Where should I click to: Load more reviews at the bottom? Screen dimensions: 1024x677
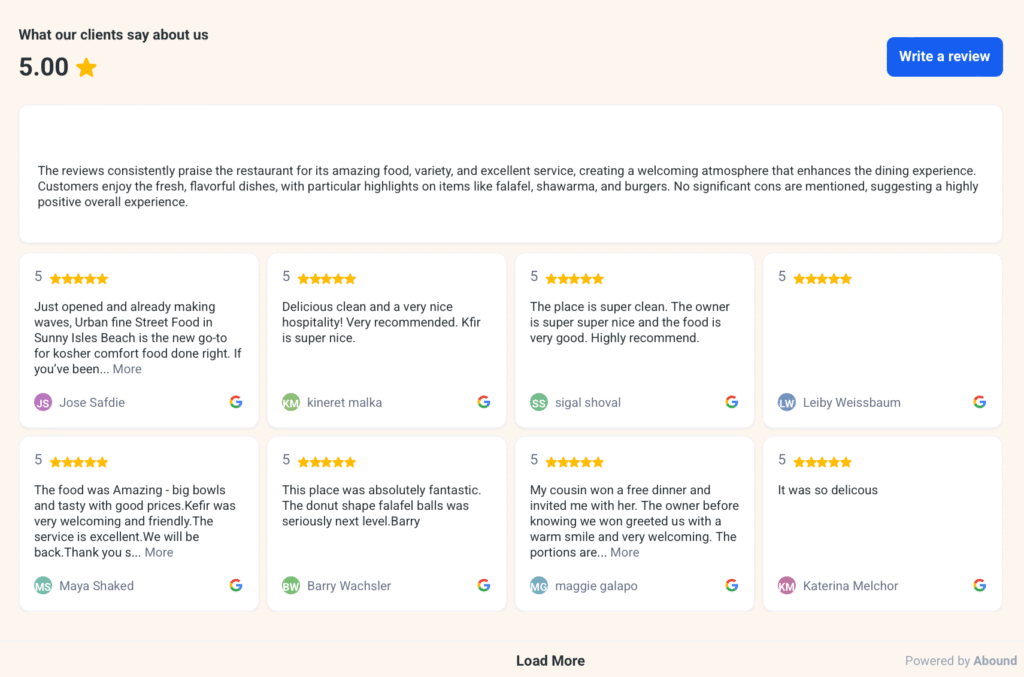[550, 661]
